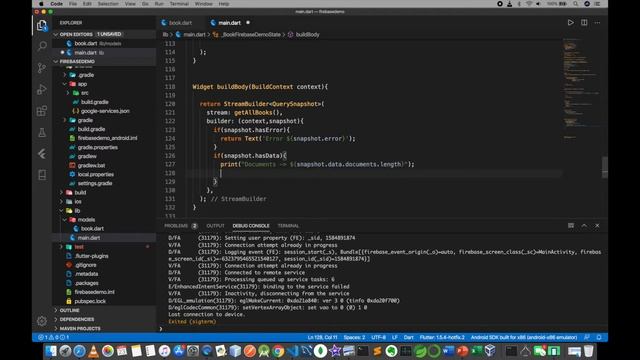The image size is (640, 360).
Task: Open the Flutter icon in activity bar
Action: pyautogui.click(x=42, y=154)
